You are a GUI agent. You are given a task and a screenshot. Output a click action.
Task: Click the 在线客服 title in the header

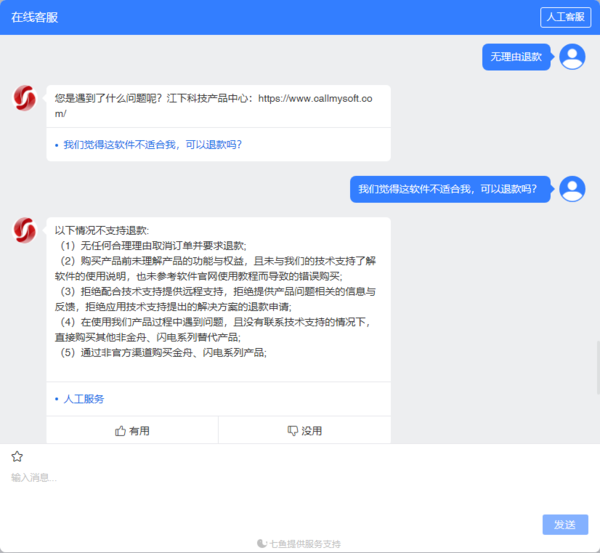(37, 17)
